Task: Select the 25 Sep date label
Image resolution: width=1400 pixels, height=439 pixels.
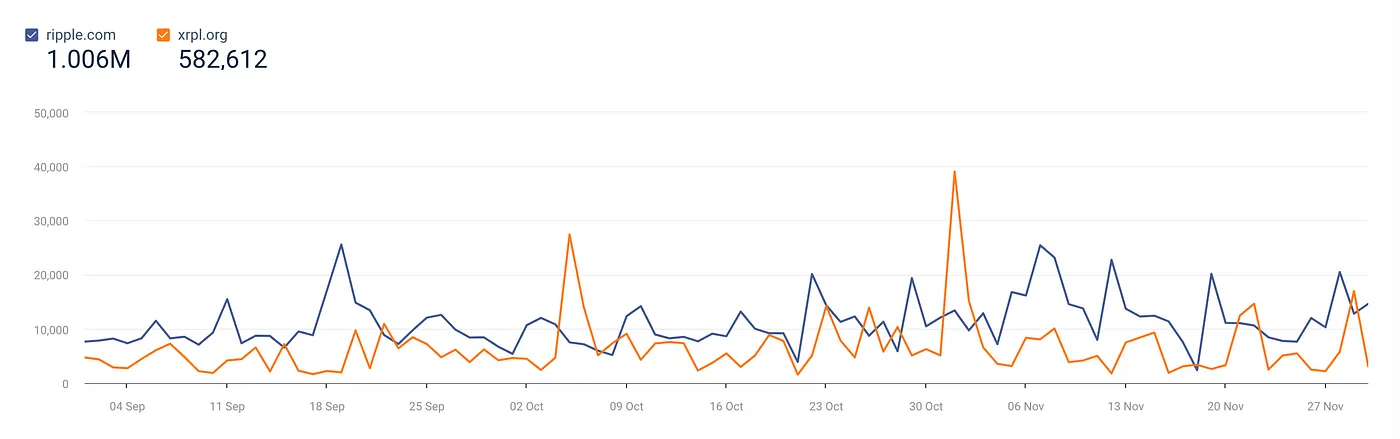Action: point(427,407)
